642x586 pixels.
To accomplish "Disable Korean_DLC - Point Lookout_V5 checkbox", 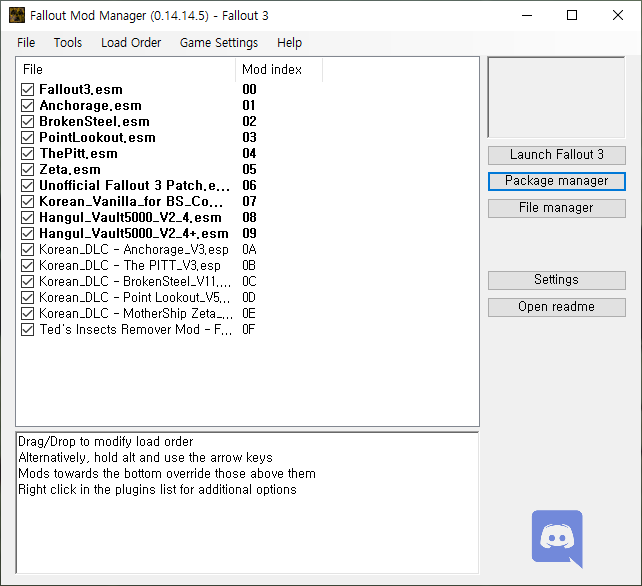I will pos(27,297).
